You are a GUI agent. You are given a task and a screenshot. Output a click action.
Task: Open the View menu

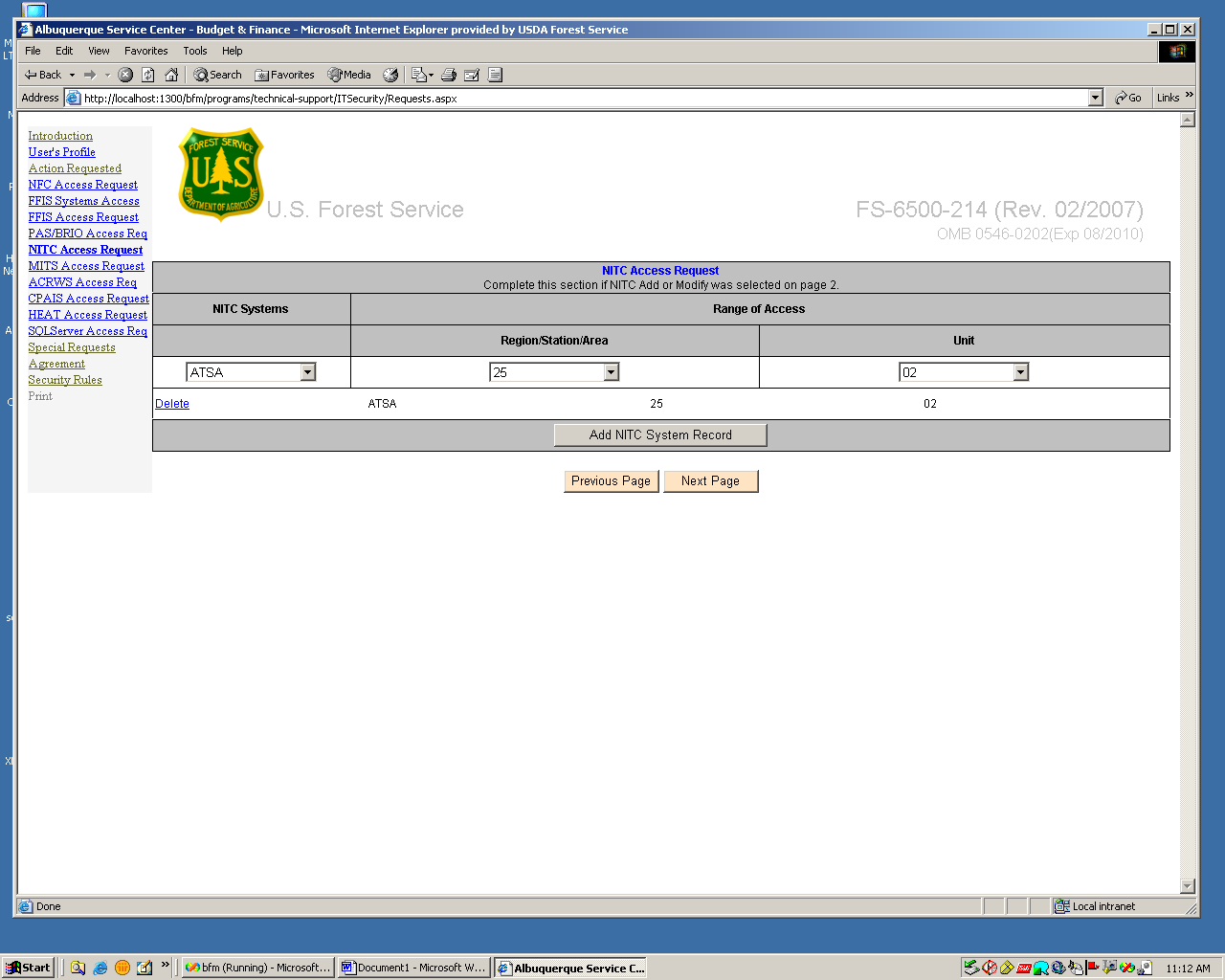coord(99,51)
